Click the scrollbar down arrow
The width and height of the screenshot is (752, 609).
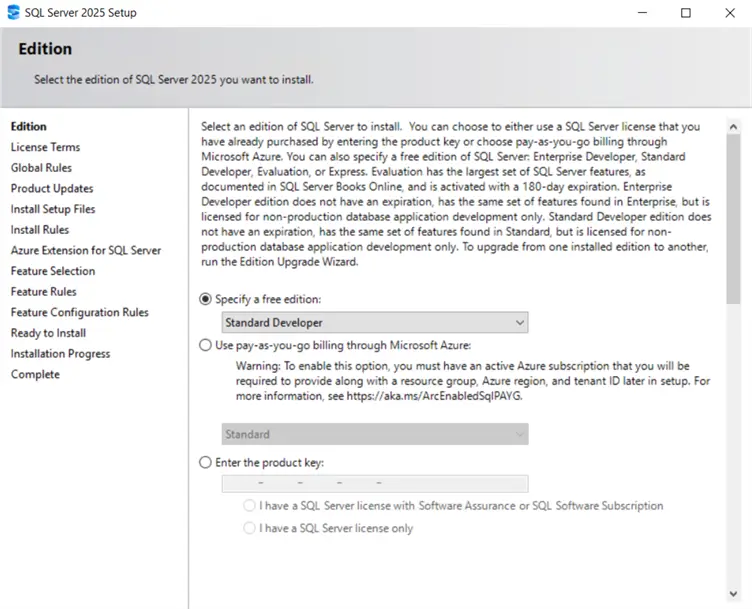click(733, 594)
